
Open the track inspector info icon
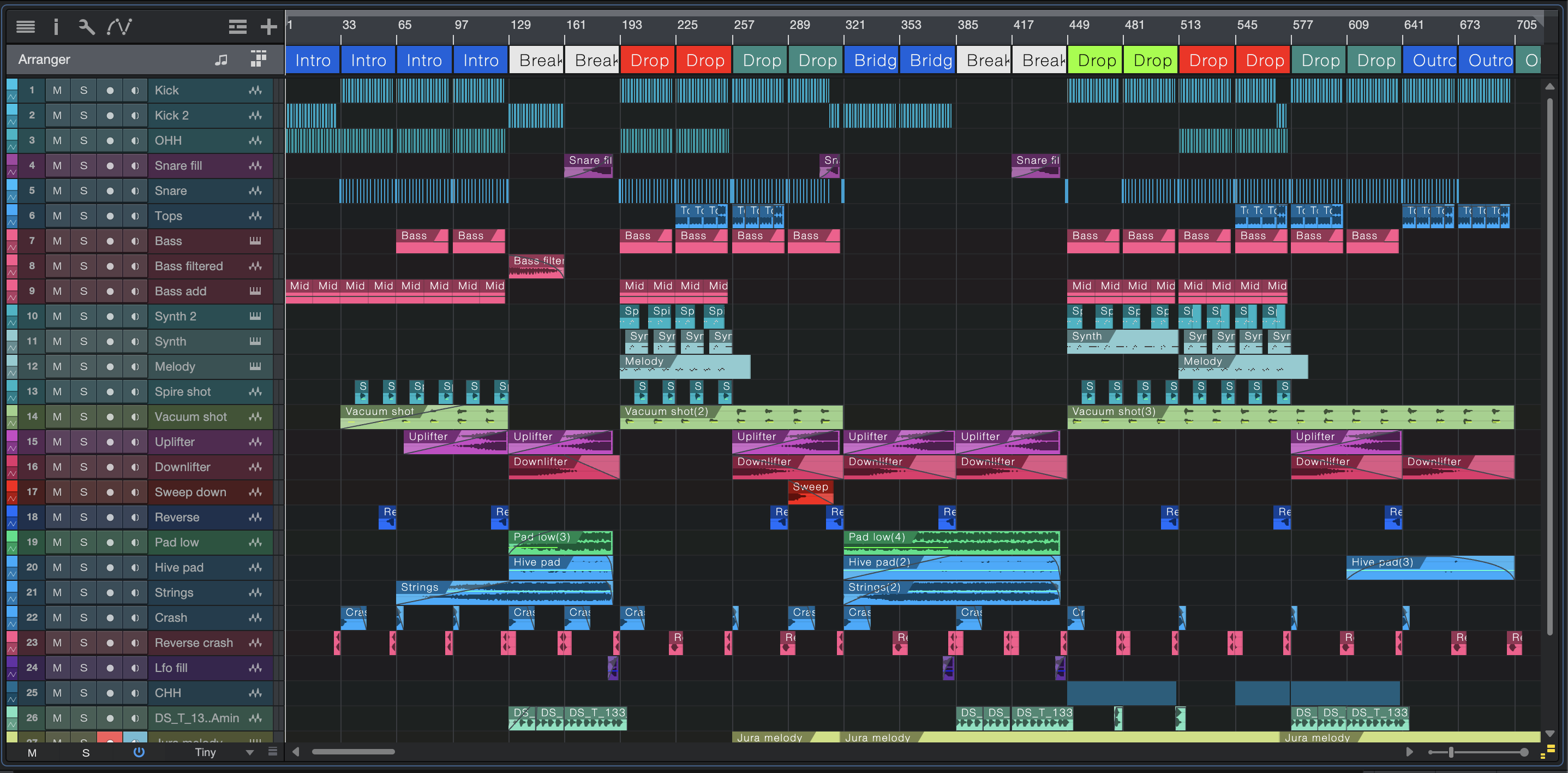coord(56,26)
